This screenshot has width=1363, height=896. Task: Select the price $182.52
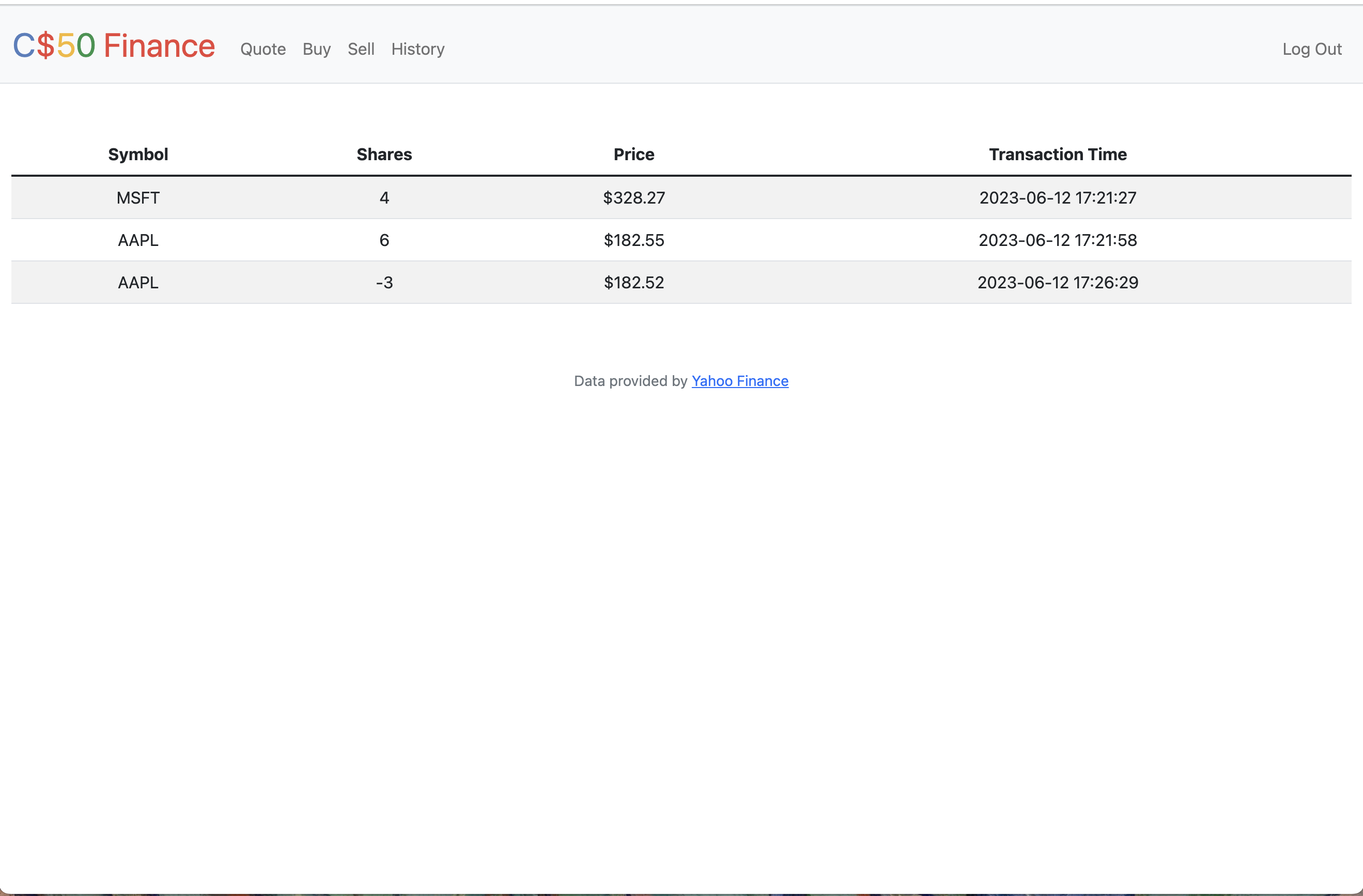634,283
